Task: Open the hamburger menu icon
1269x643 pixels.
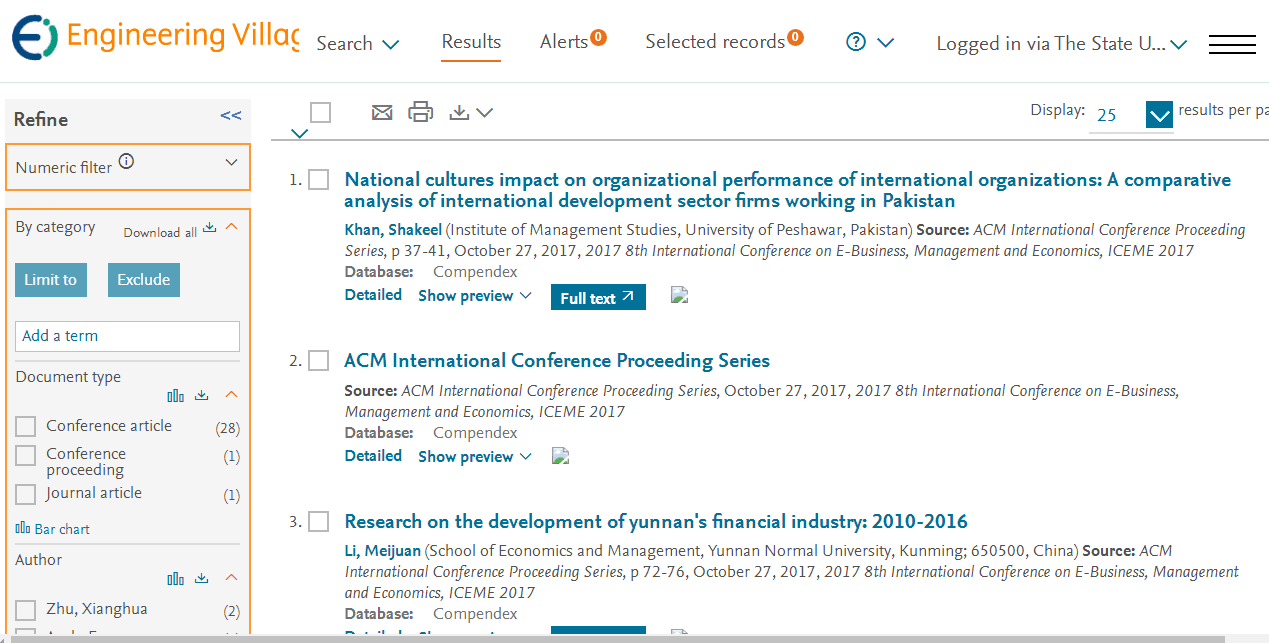Action: tap(1232, 44)
